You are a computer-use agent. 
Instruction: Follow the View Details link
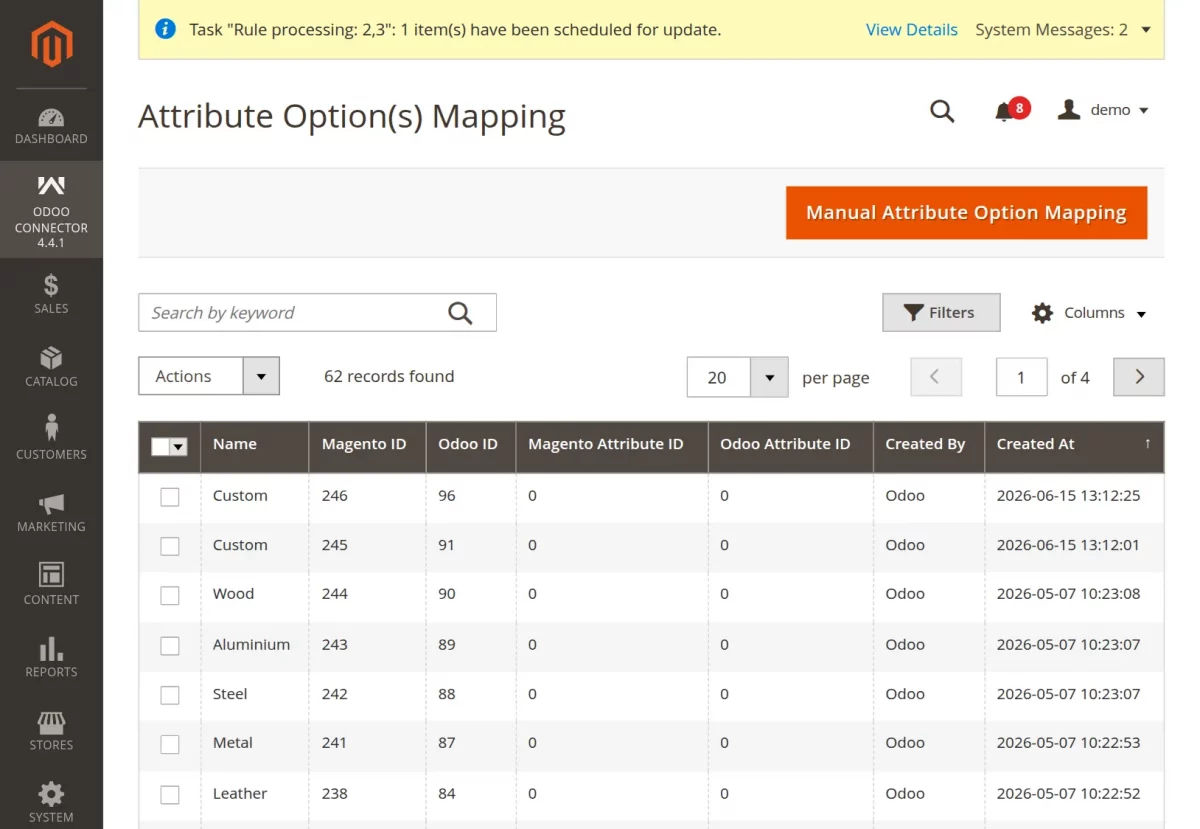pyautogui.click(x=912, y=30)
